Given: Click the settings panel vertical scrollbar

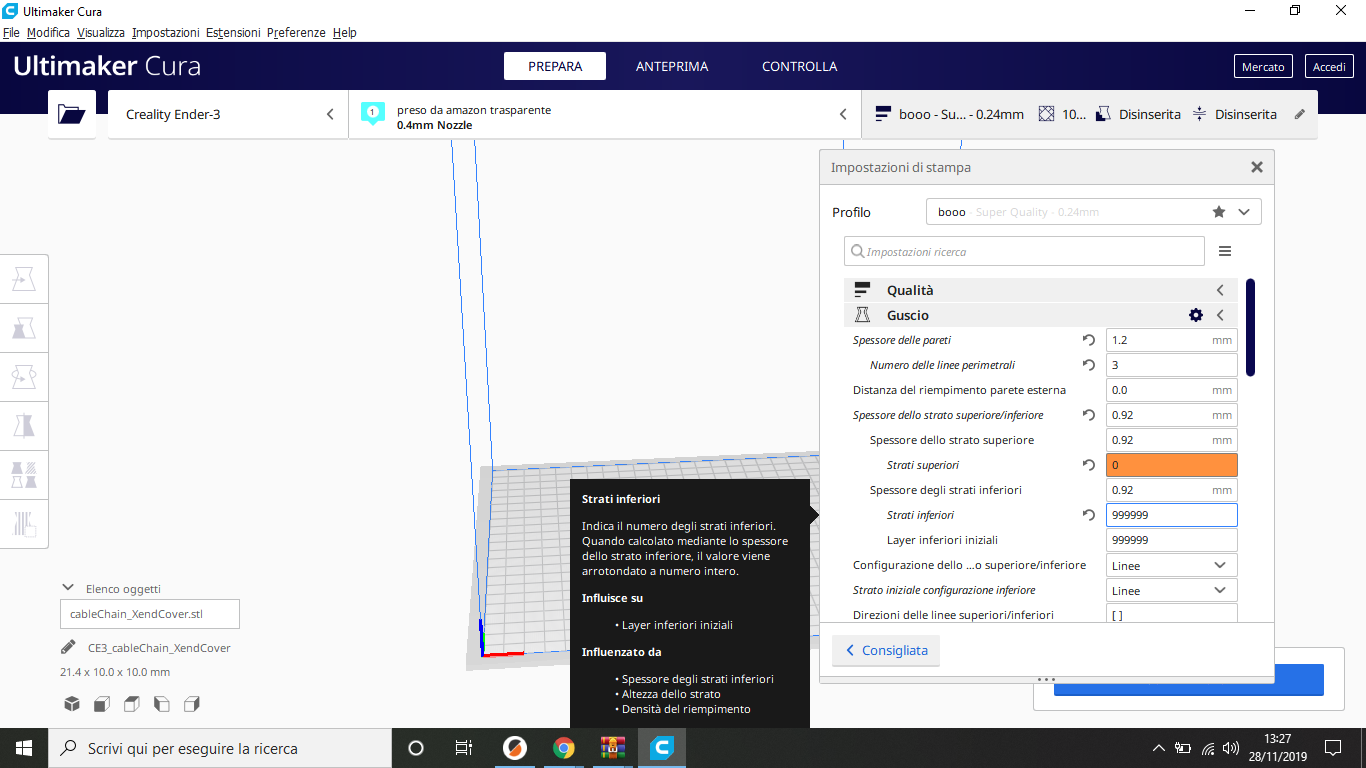Looking at the screenshot, I should [1250, 327].
